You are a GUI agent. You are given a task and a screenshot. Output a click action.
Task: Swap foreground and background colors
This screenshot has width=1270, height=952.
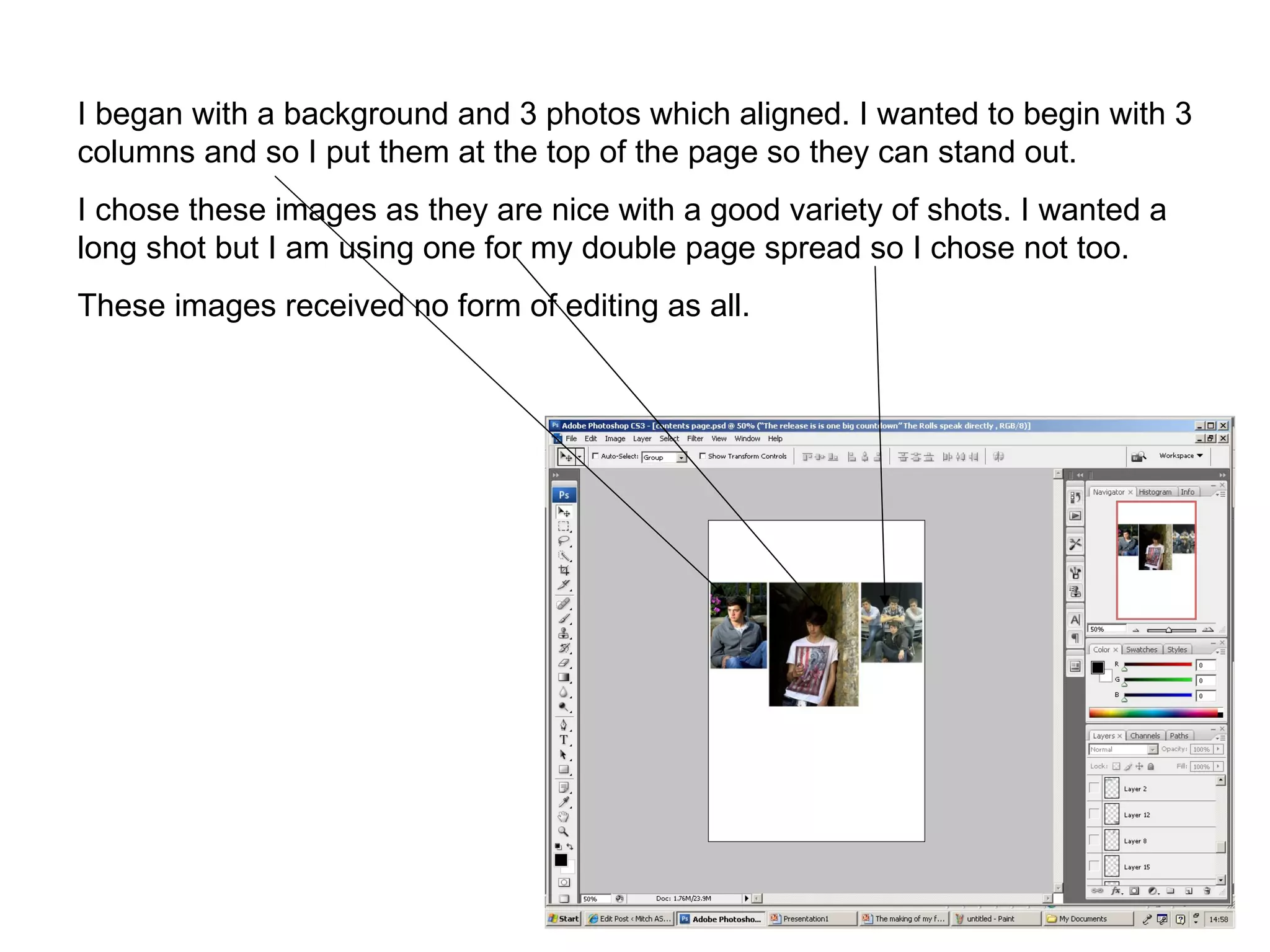(570, 847)
